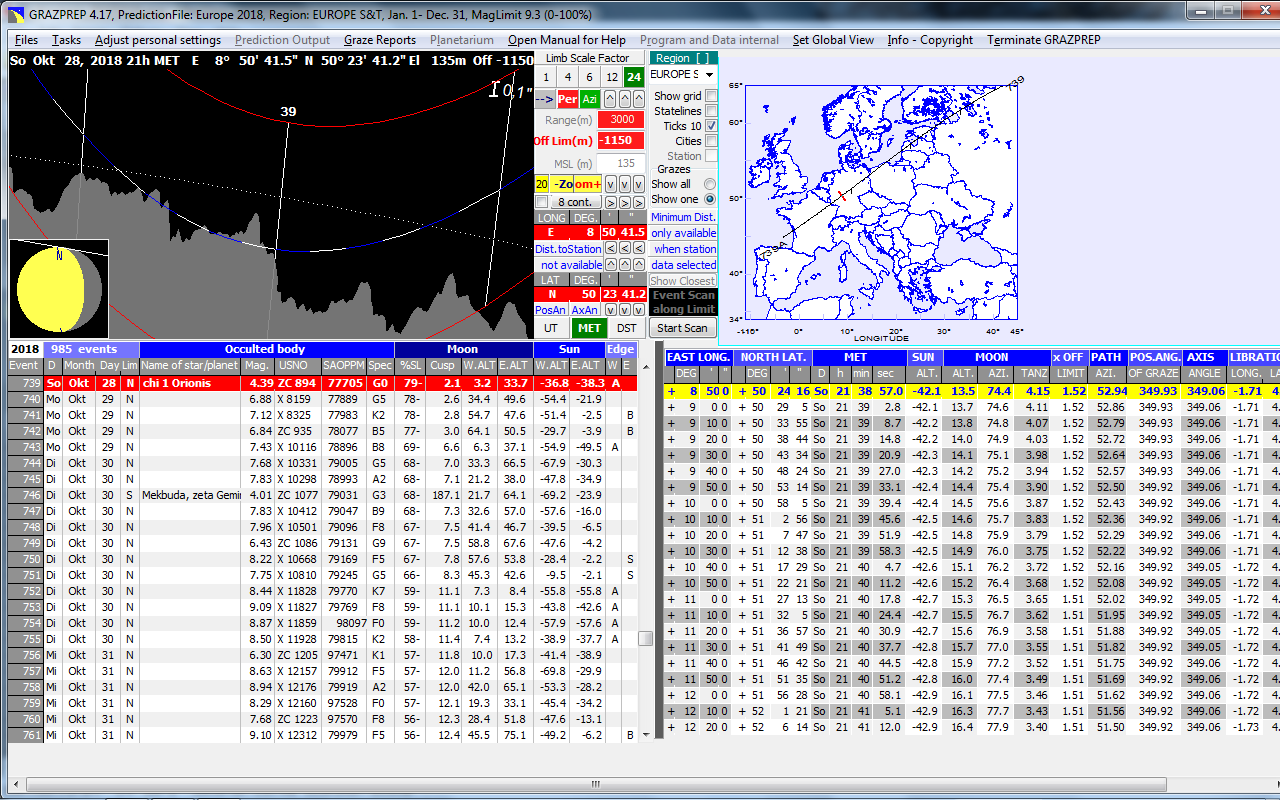This screenshot has height=800, width=1280.
Task: Click the moon phase thumbnail
Action: [57, 289]
